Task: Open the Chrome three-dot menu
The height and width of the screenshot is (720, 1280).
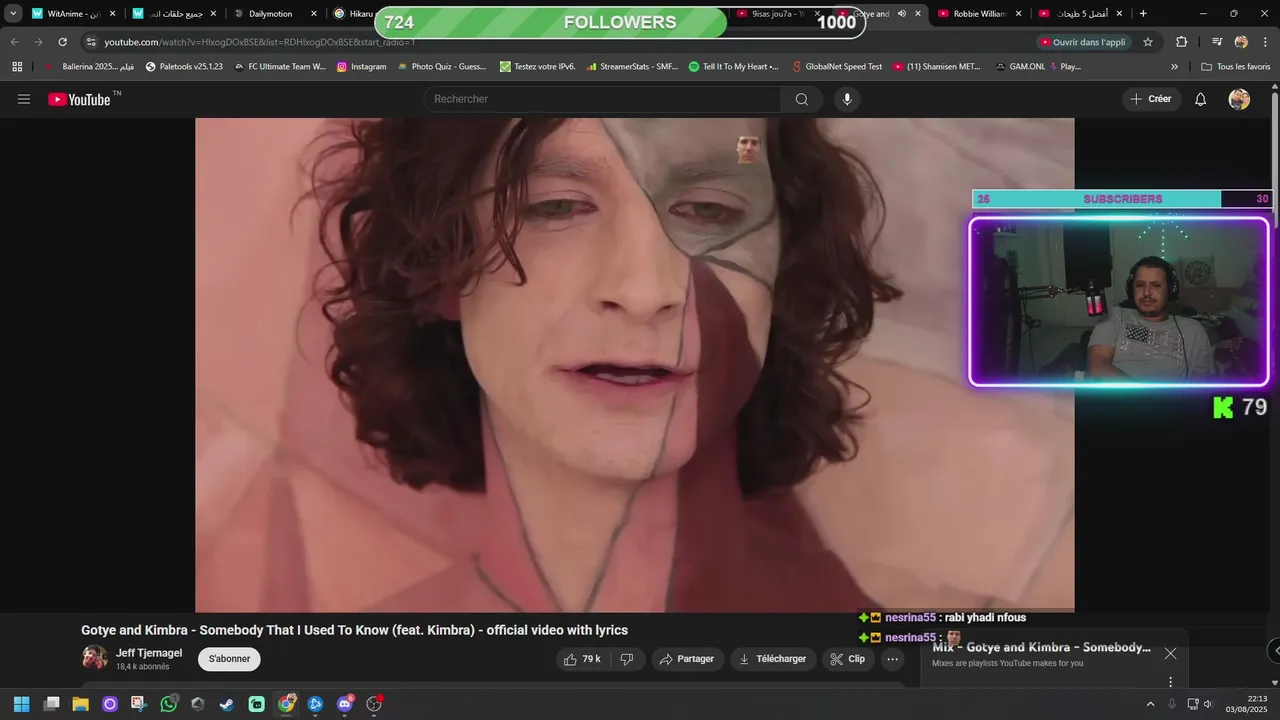Action: tap(1266, 42)
